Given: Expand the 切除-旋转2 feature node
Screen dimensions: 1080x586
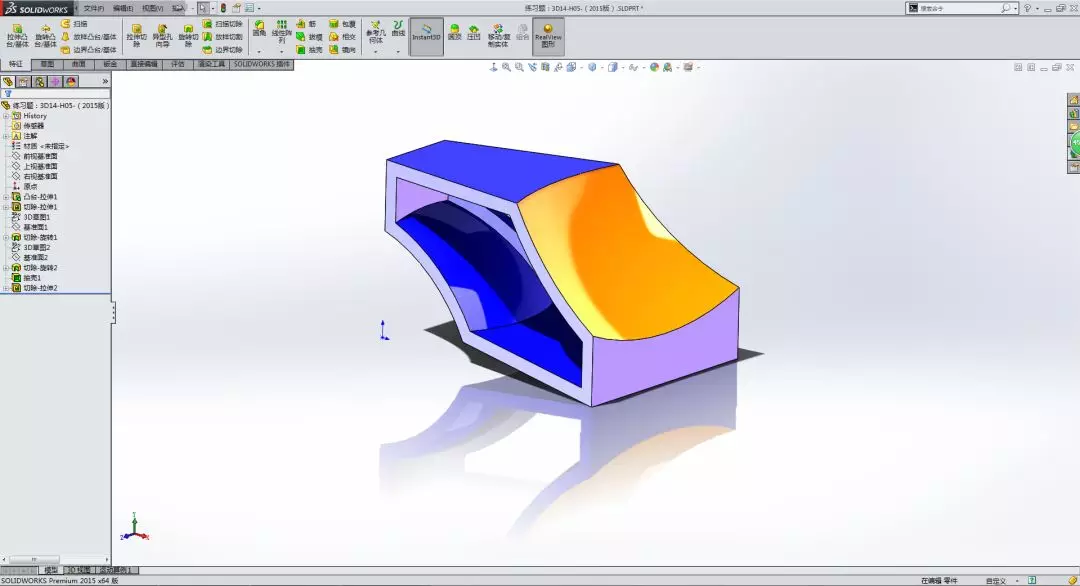Looking at the screenshot, I should point(6,267).
